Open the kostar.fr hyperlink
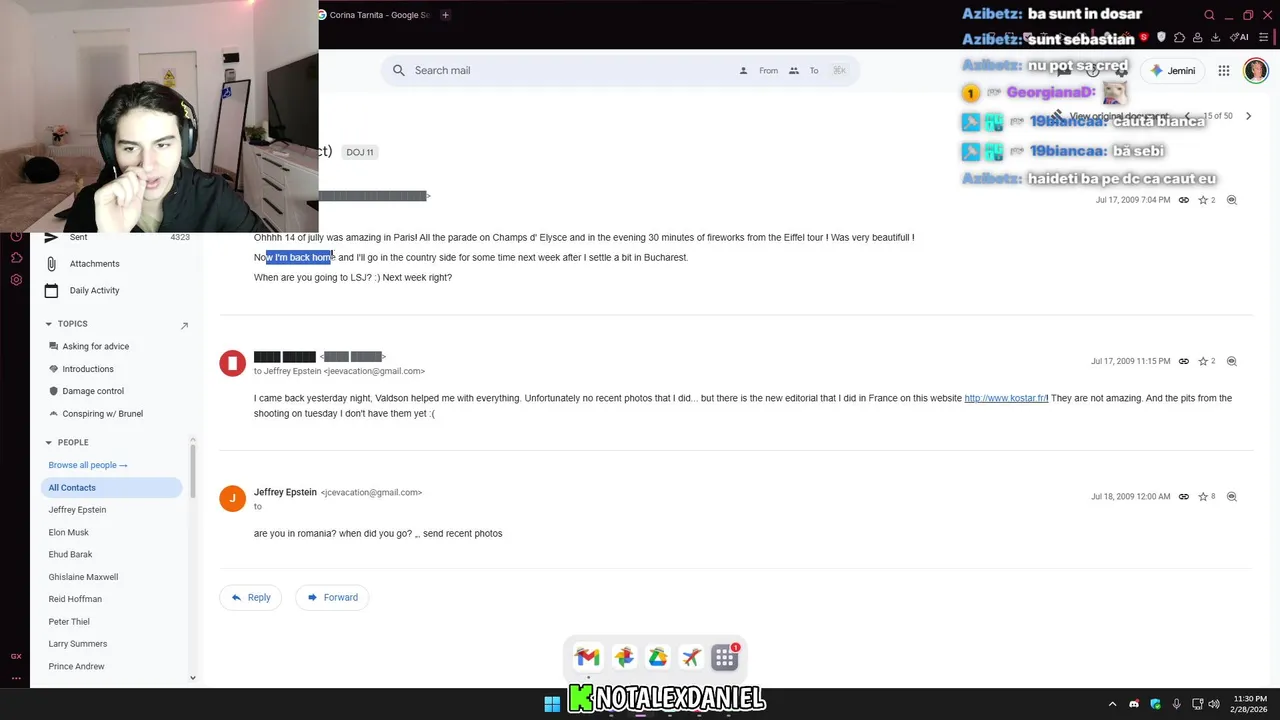The height and width of the screenshot is (720, 1280). (1006, 398)
